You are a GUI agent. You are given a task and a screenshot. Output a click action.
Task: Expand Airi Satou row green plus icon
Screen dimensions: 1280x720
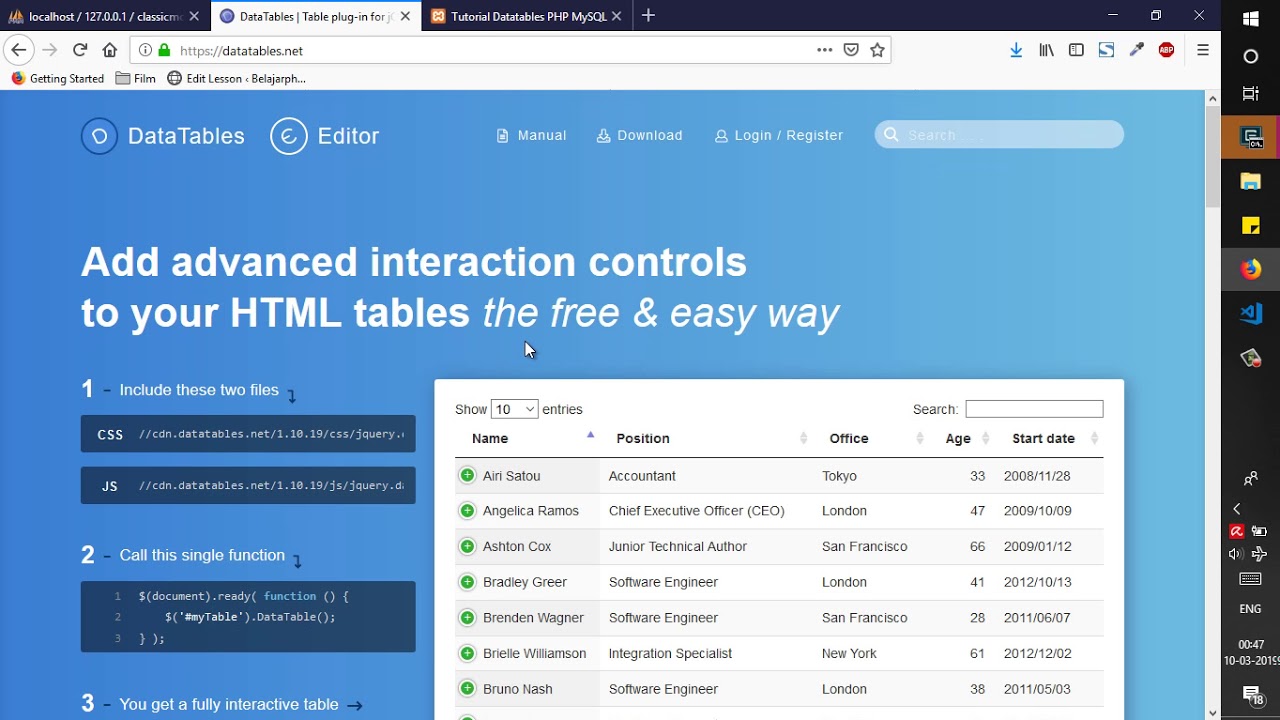tap(467, 475)
